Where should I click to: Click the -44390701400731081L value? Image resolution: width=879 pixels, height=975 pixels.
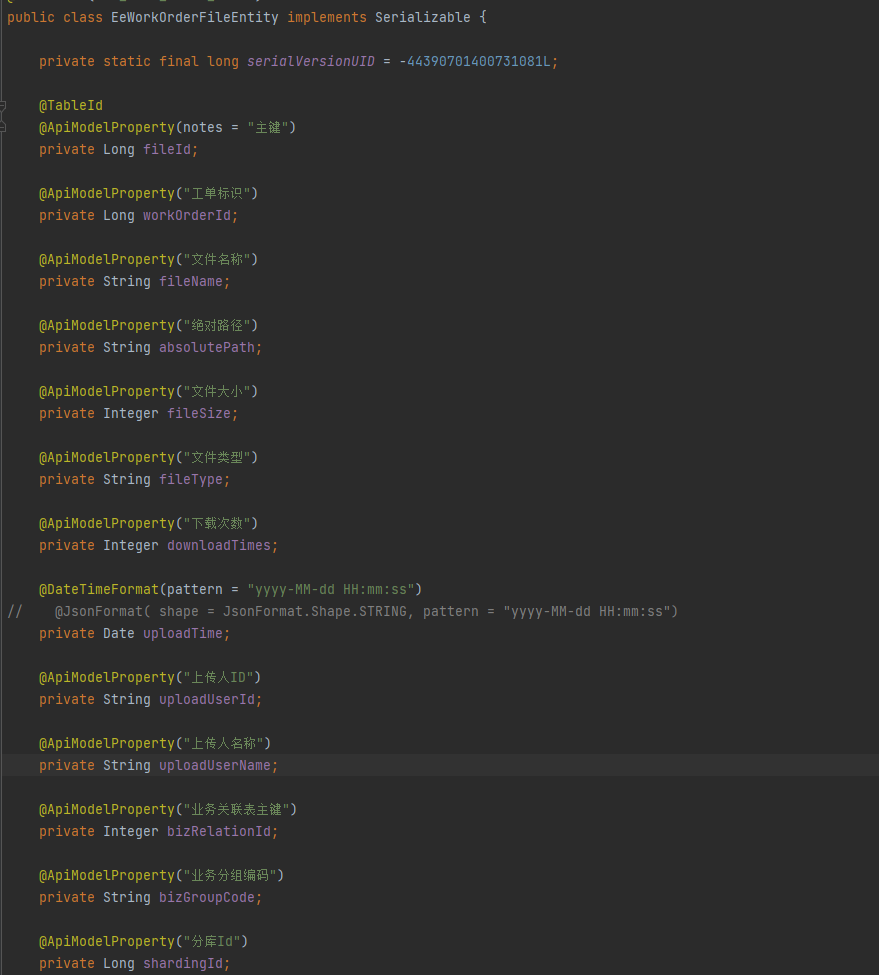475,62
